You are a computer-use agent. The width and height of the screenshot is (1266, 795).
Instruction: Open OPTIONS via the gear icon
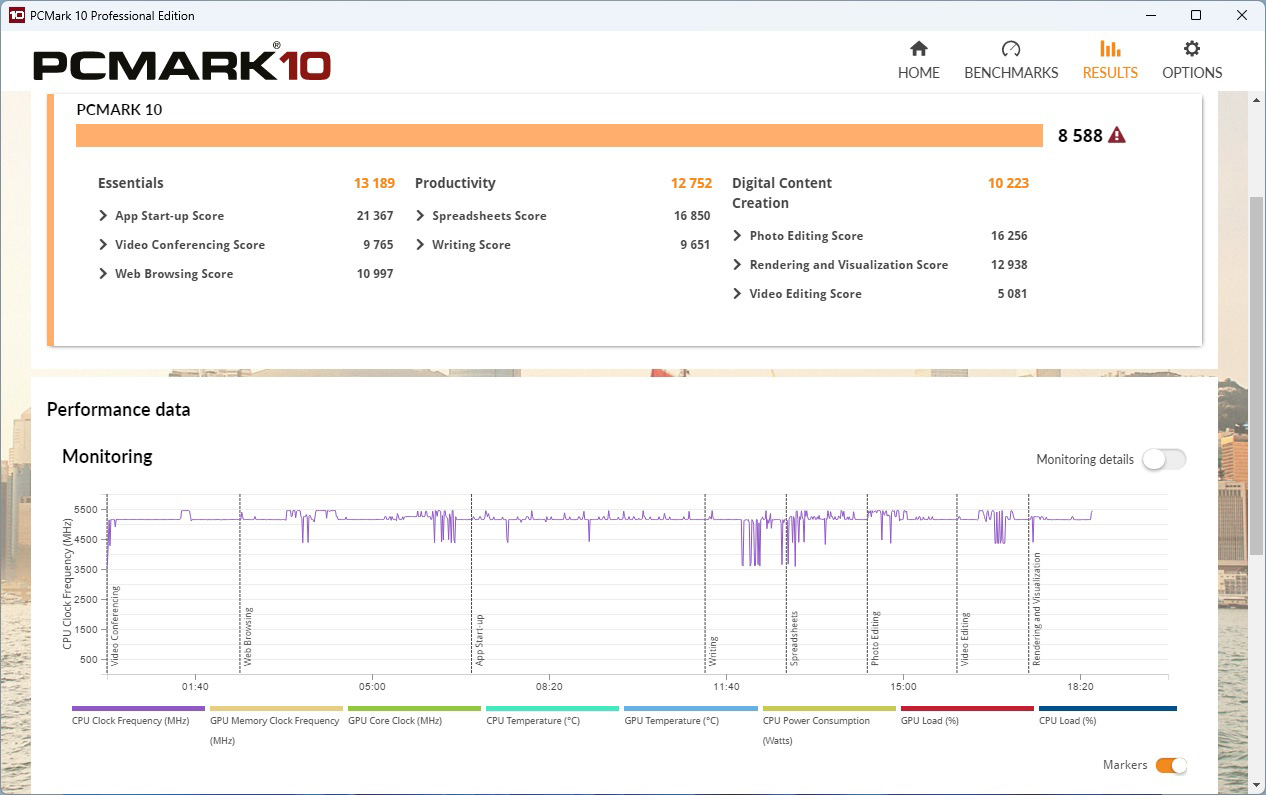[x=1191, y=49]
